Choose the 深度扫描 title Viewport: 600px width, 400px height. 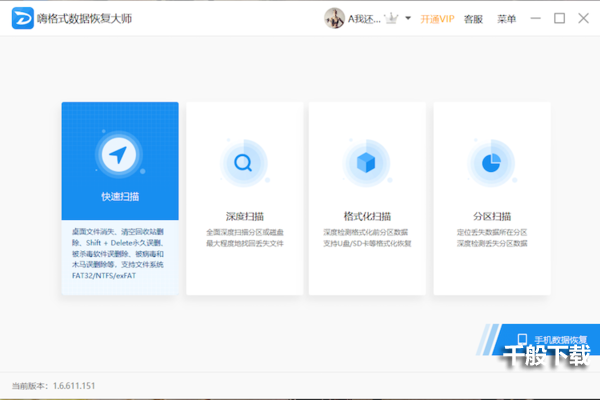point(245,217)
